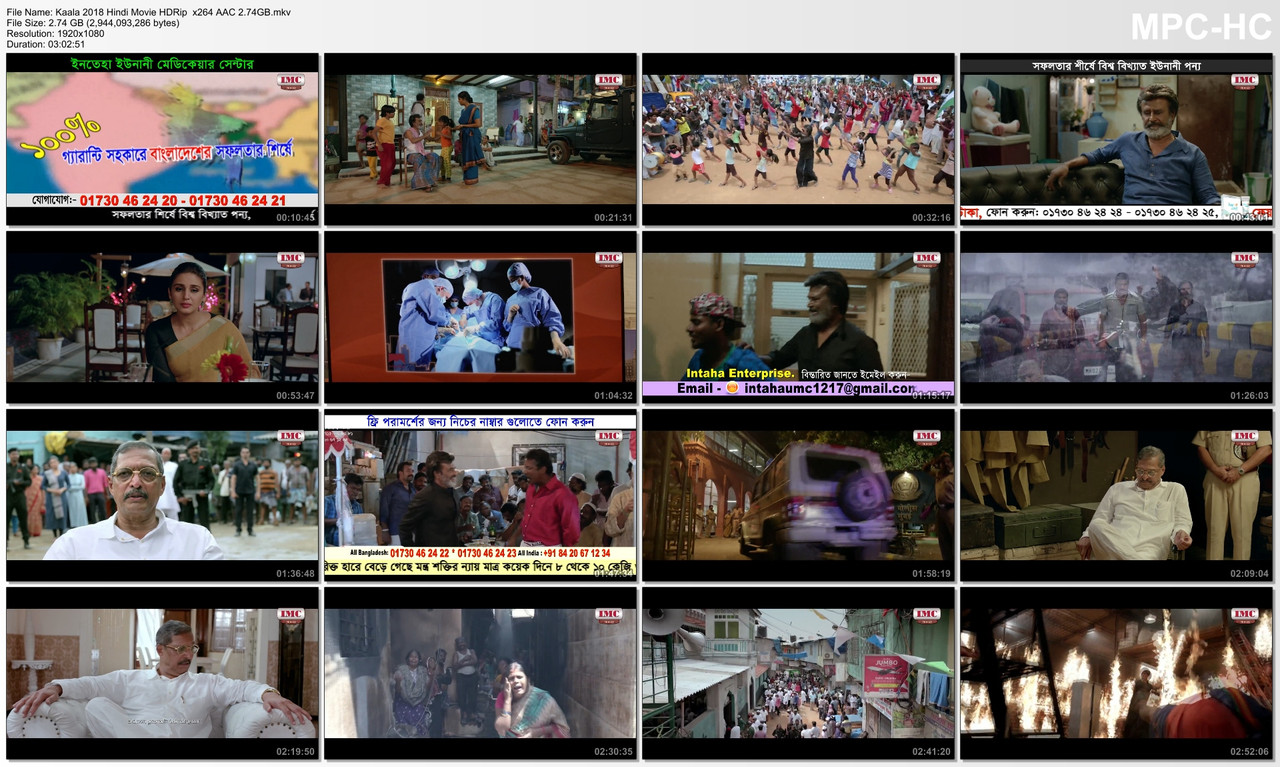Viewport: 1280px width, 767px height.
Task: Click the 02:41:20 timestamp label
Action: coord(931,752)
